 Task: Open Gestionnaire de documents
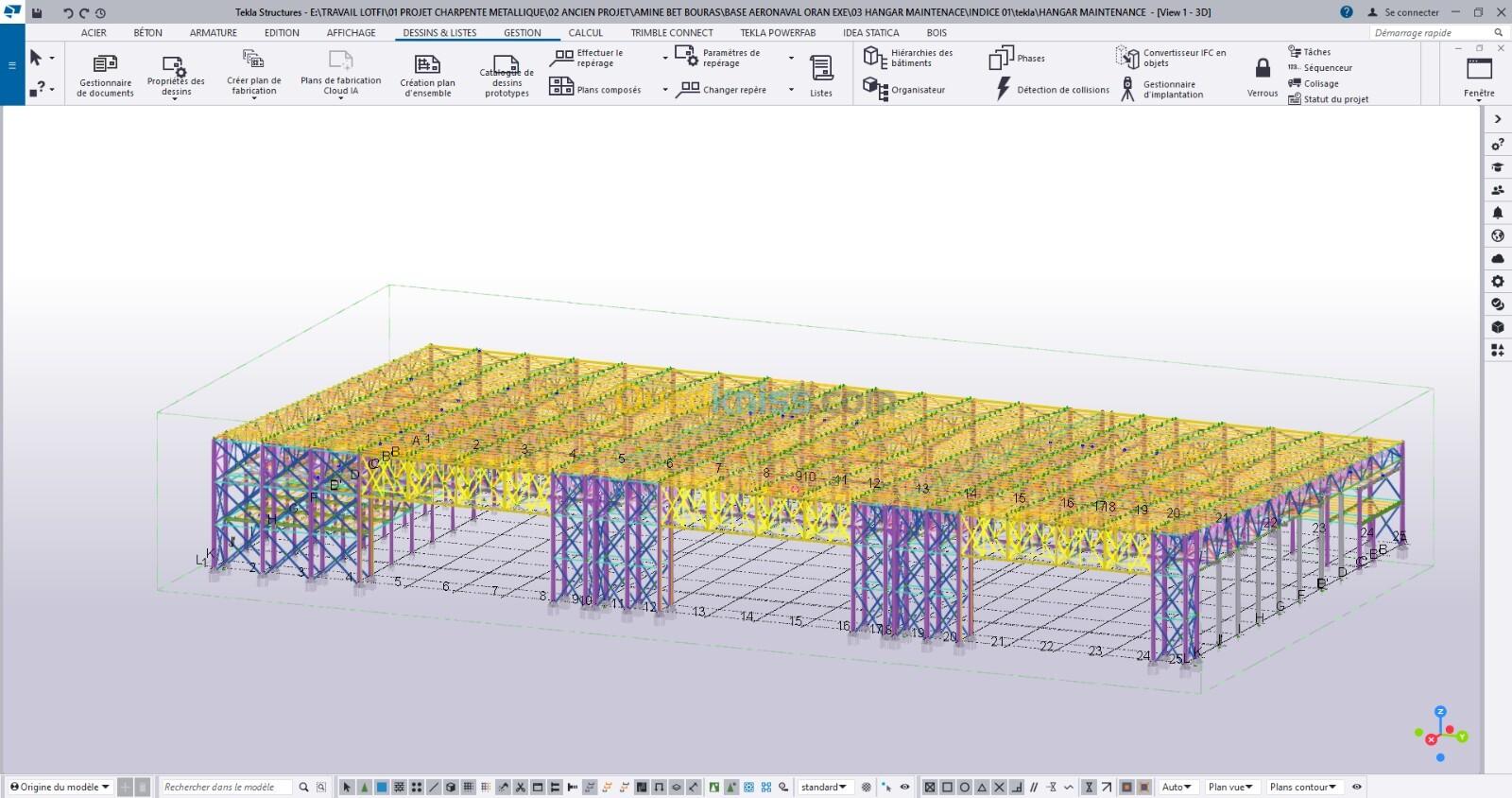[105, 75]
